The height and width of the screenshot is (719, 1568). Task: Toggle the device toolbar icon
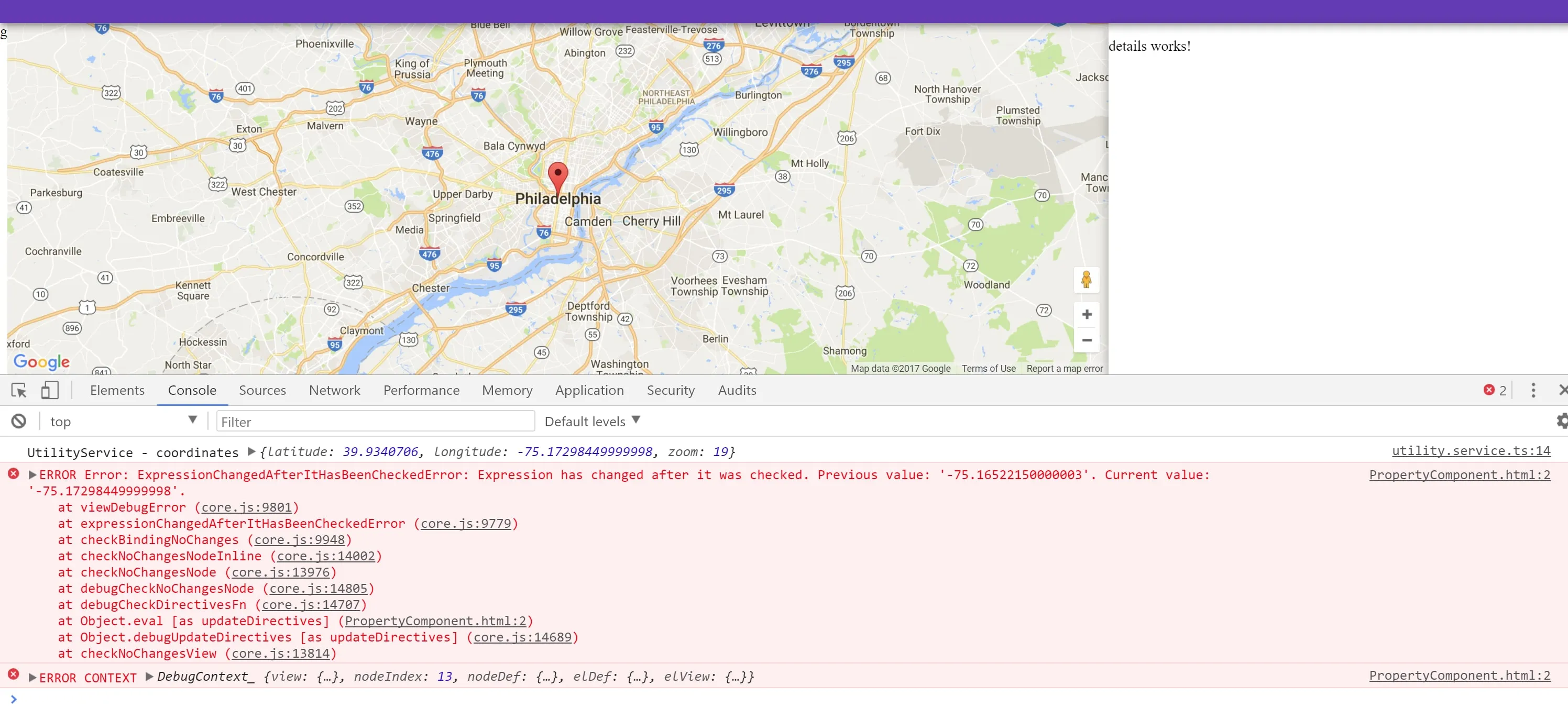point(49,390)
